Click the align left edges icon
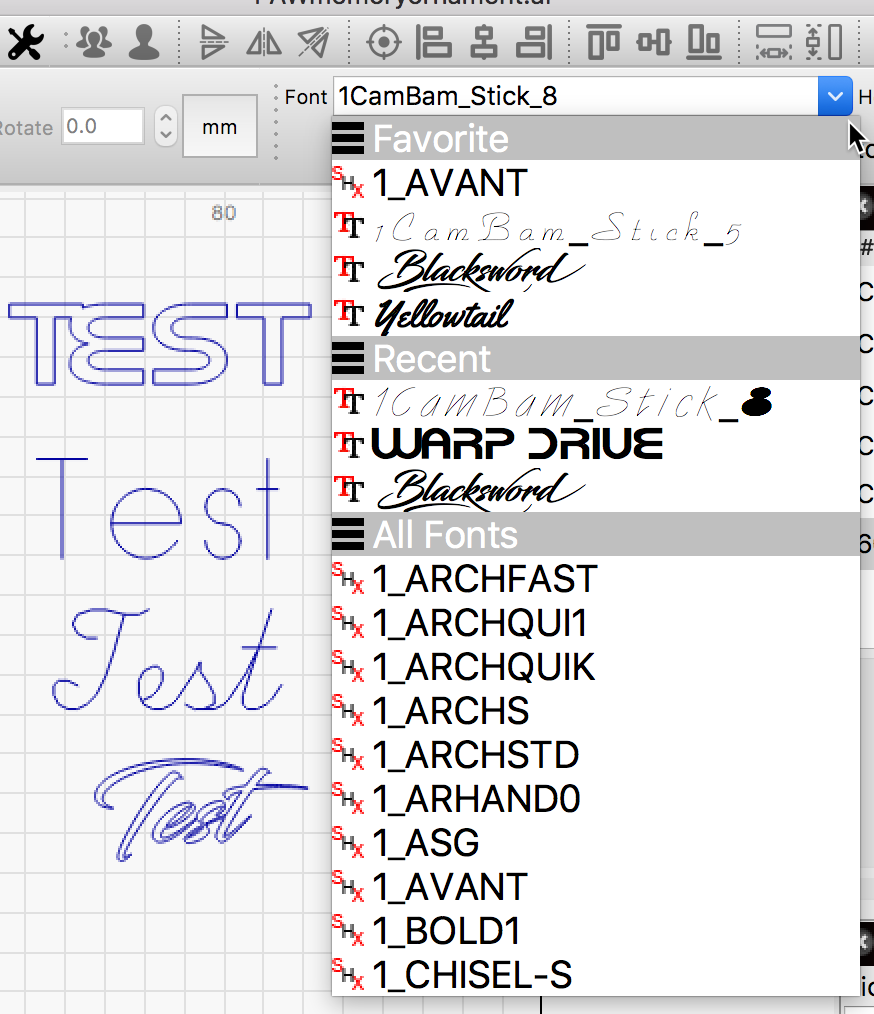874x1014 pixels. pyautogui.click(x=434, y=42)
